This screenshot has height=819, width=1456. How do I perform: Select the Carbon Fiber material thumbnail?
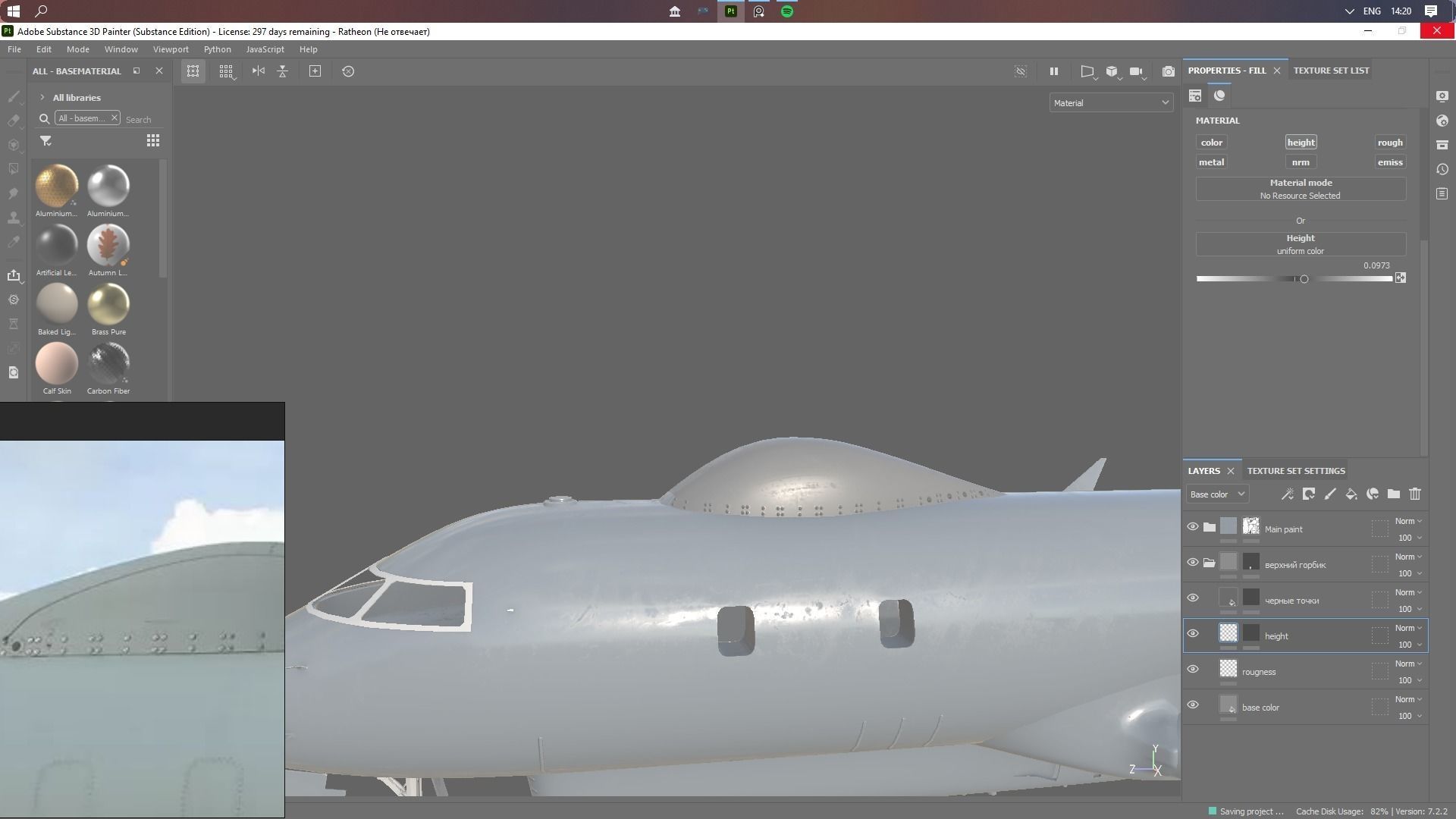click(x=108, y=363)
